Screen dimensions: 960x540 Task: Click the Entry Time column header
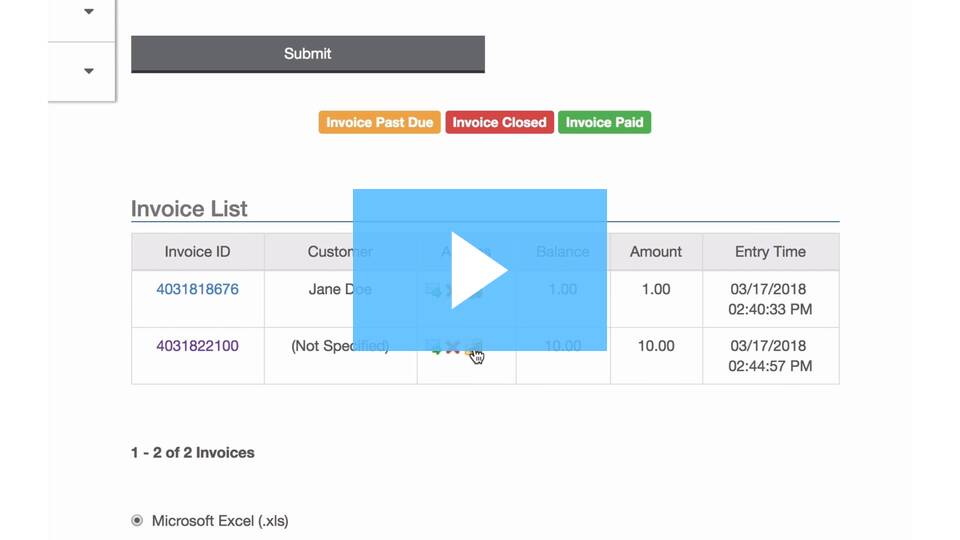tap(770, 252)
